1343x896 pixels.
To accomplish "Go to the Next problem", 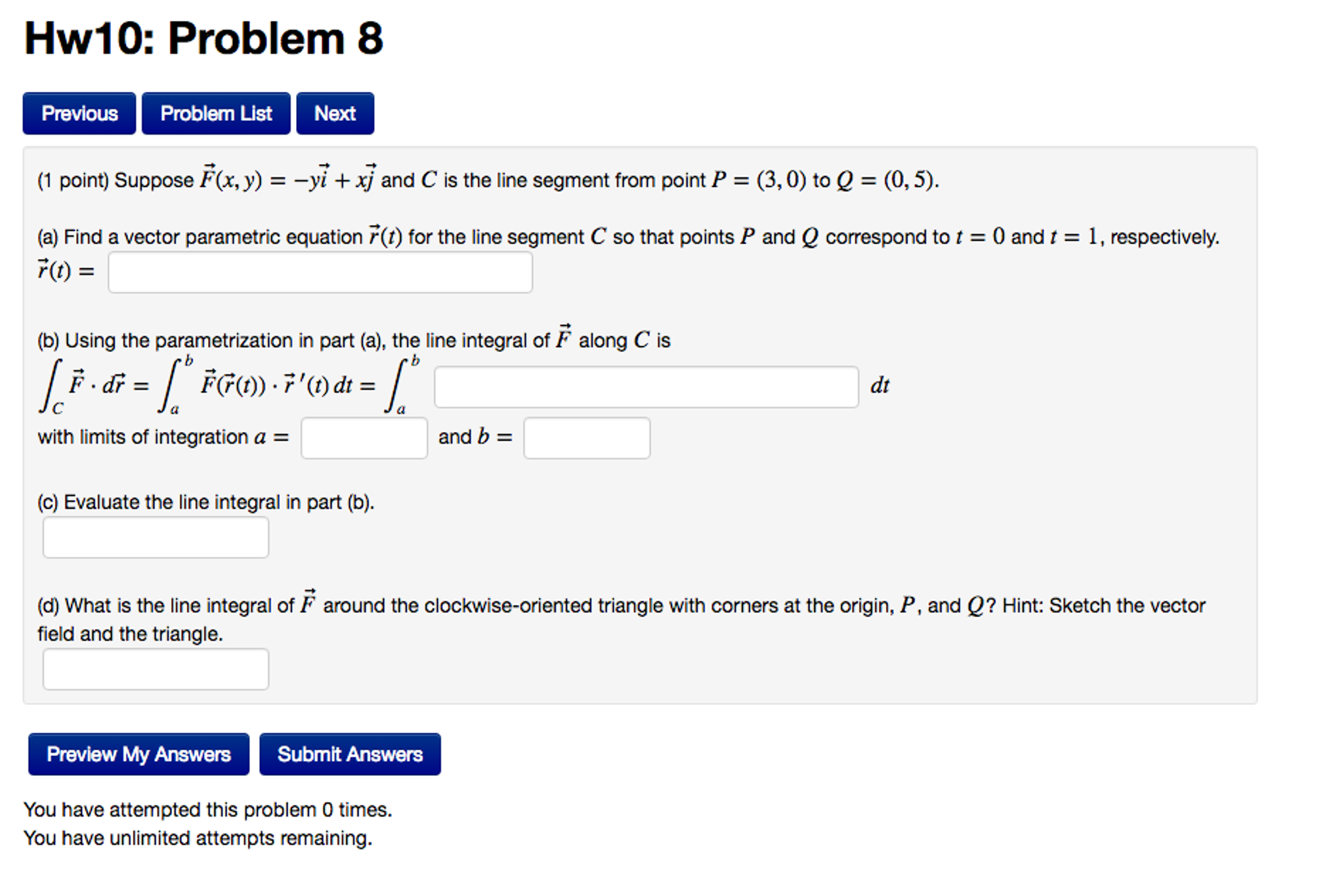I will tap(335, 114).
